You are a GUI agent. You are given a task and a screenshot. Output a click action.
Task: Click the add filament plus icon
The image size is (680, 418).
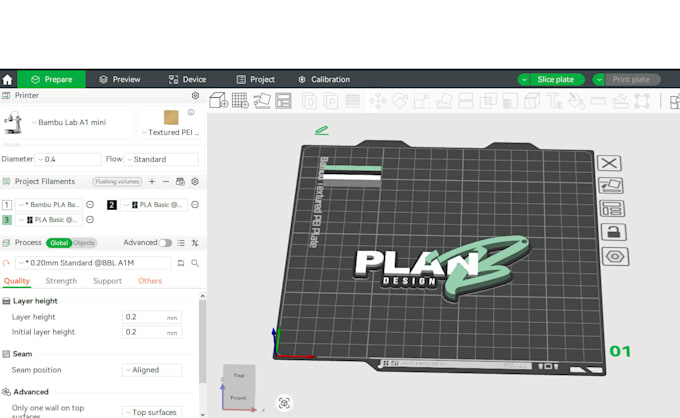click(x=152, y=182)
